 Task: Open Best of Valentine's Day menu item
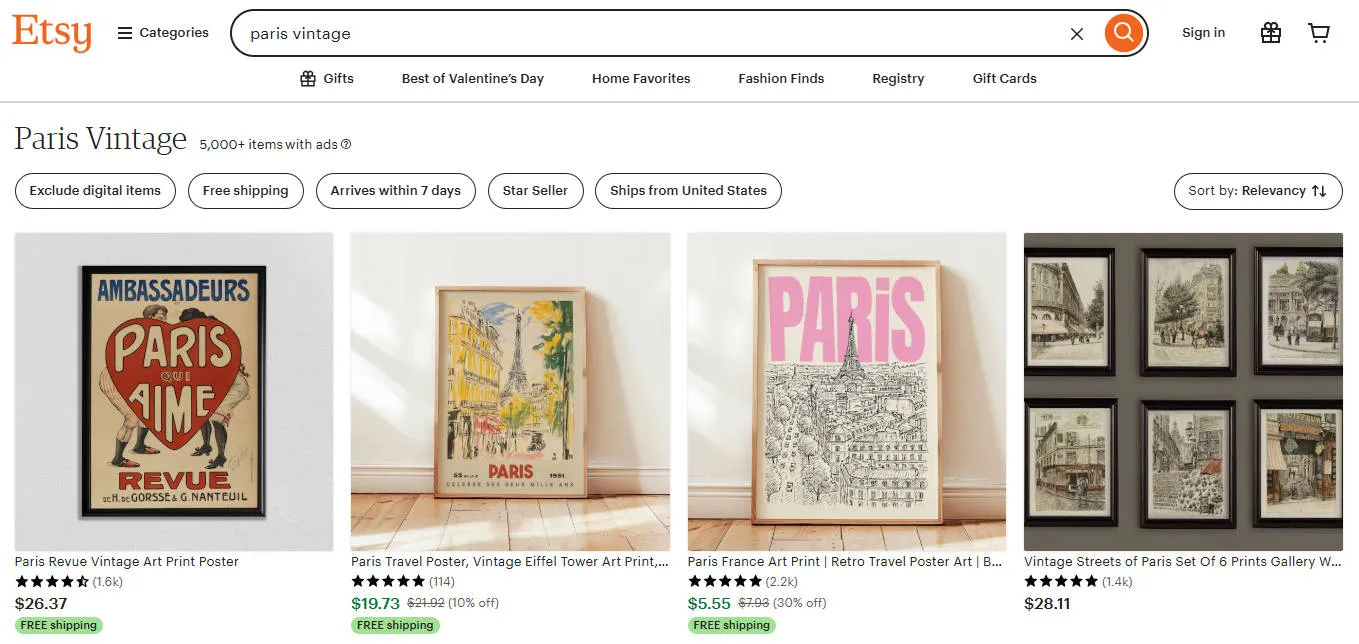[472, 79]
